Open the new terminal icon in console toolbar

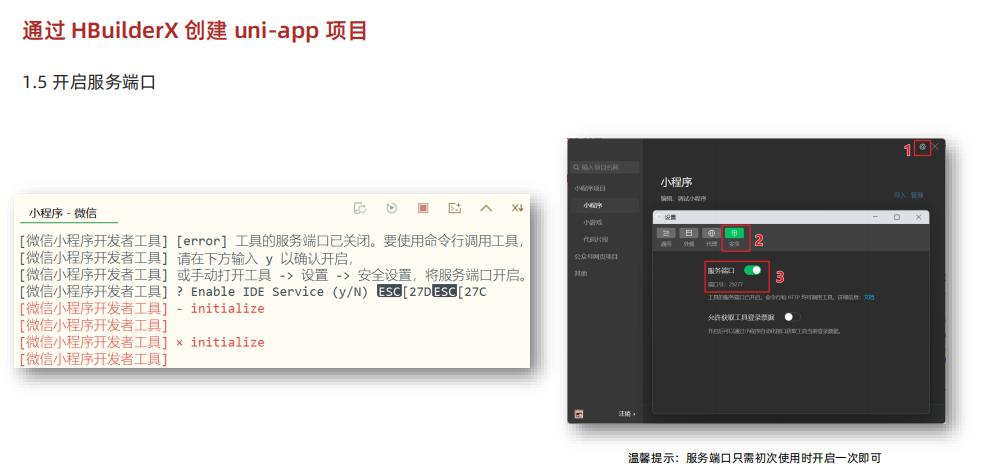(455, 208)
